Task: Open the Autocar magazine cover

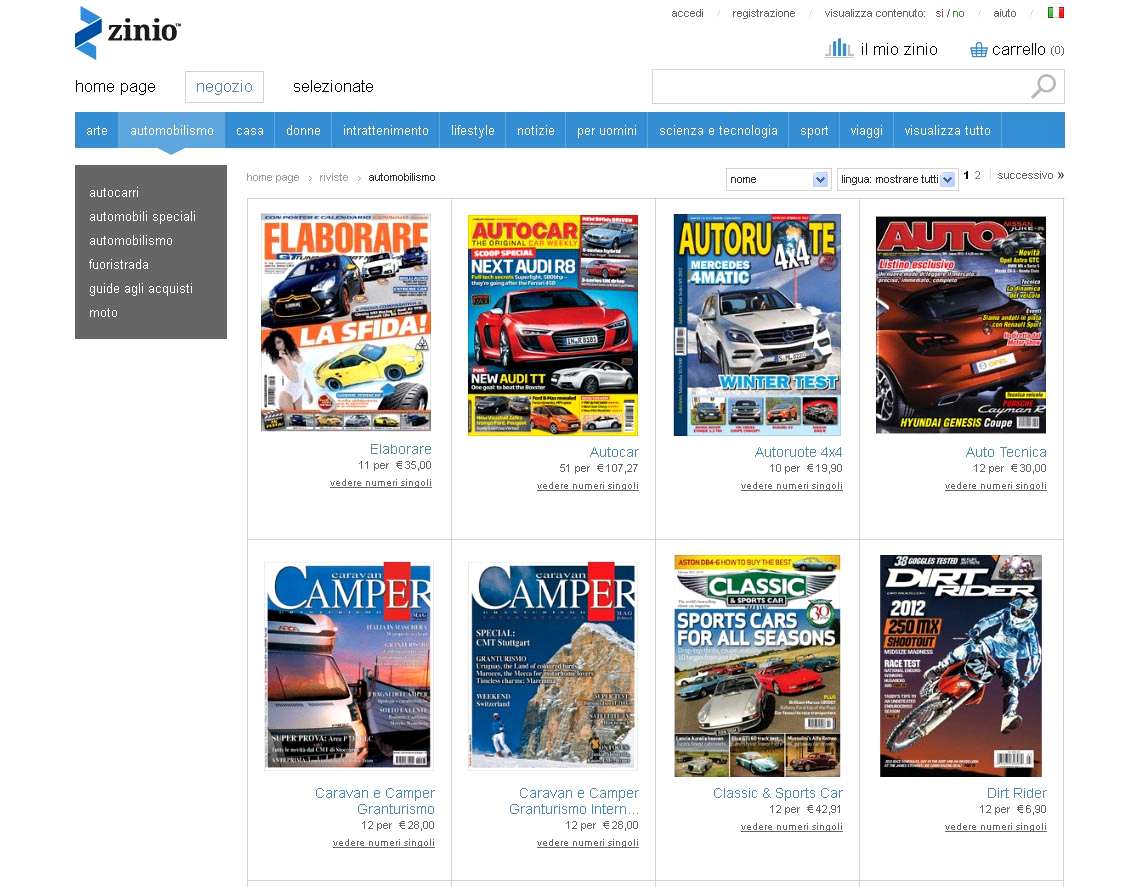Action: tap(553, 325)
